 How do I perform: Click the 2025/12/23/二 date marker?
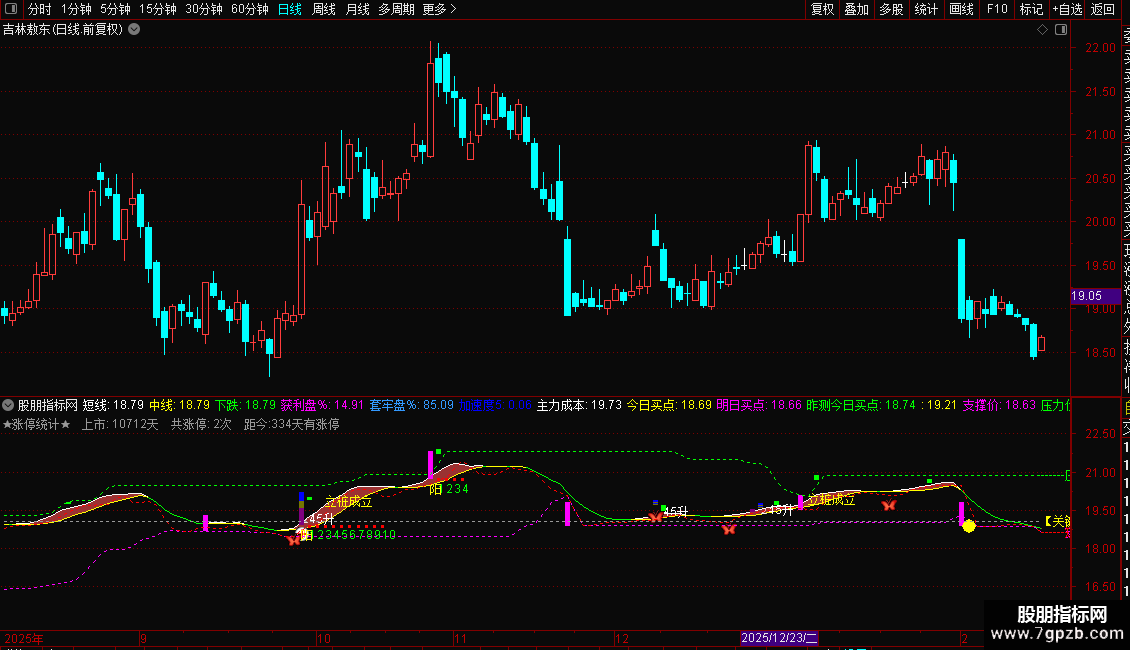(x=779, y=638)
